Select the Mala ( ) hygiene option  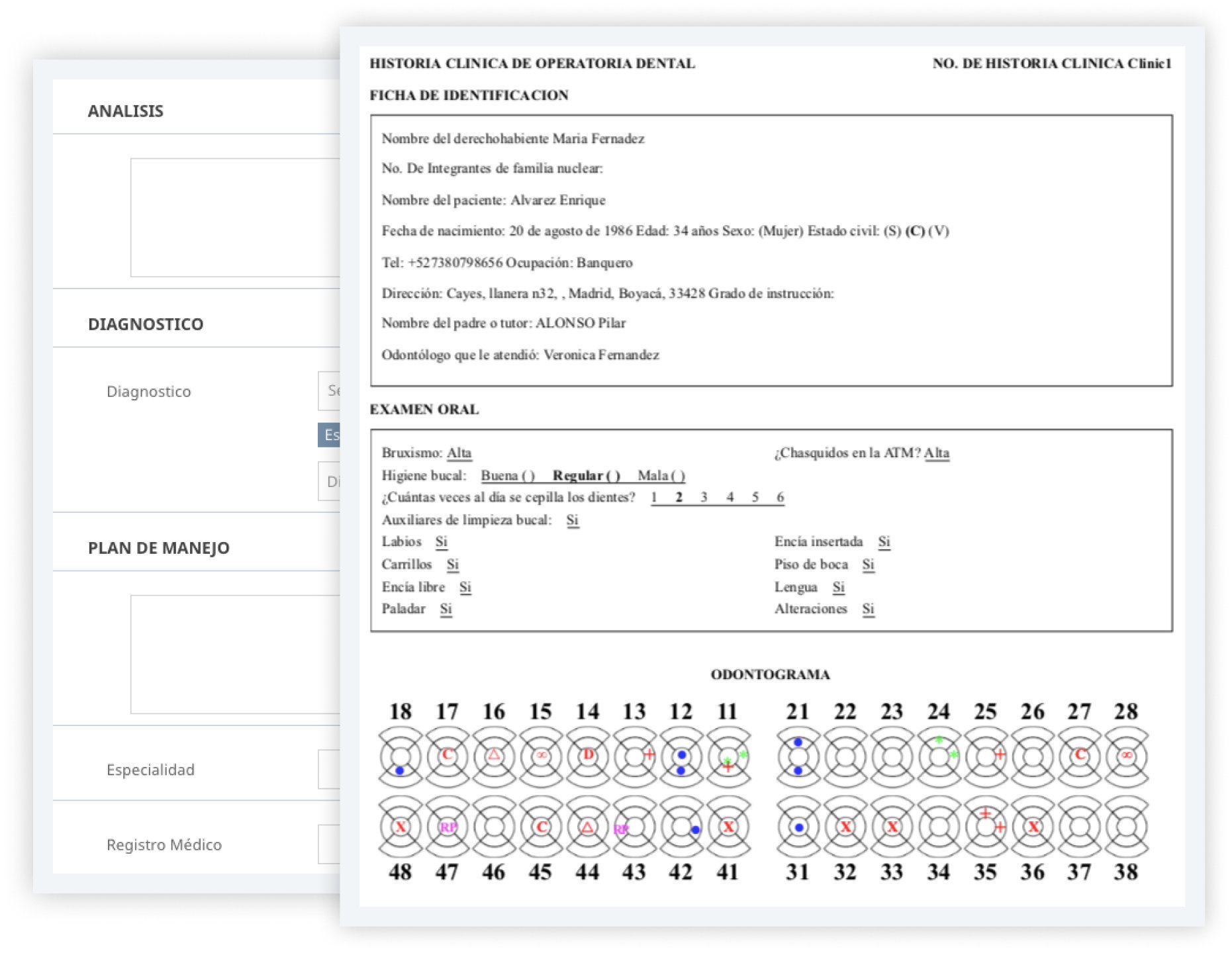661,475
